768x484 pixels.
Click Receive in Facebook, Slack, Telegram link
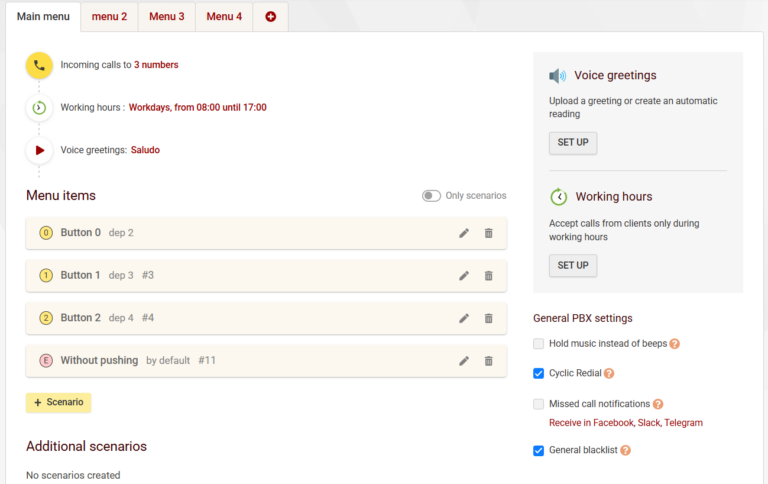pyautogui.click(x=625, y=423)
